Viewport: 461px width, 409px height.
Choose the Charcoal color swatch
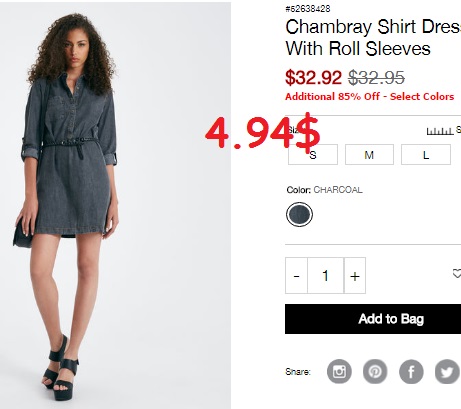coord(299,214)
